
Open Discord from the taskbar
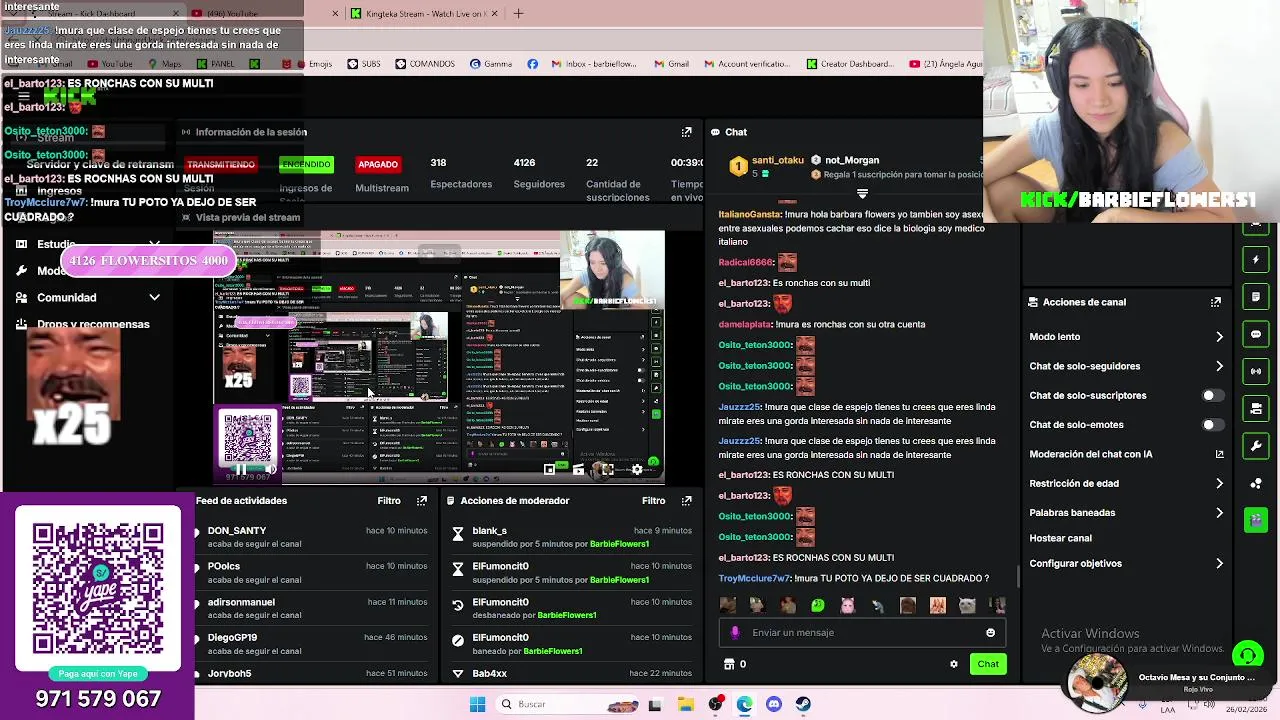(x=774, y=704)
